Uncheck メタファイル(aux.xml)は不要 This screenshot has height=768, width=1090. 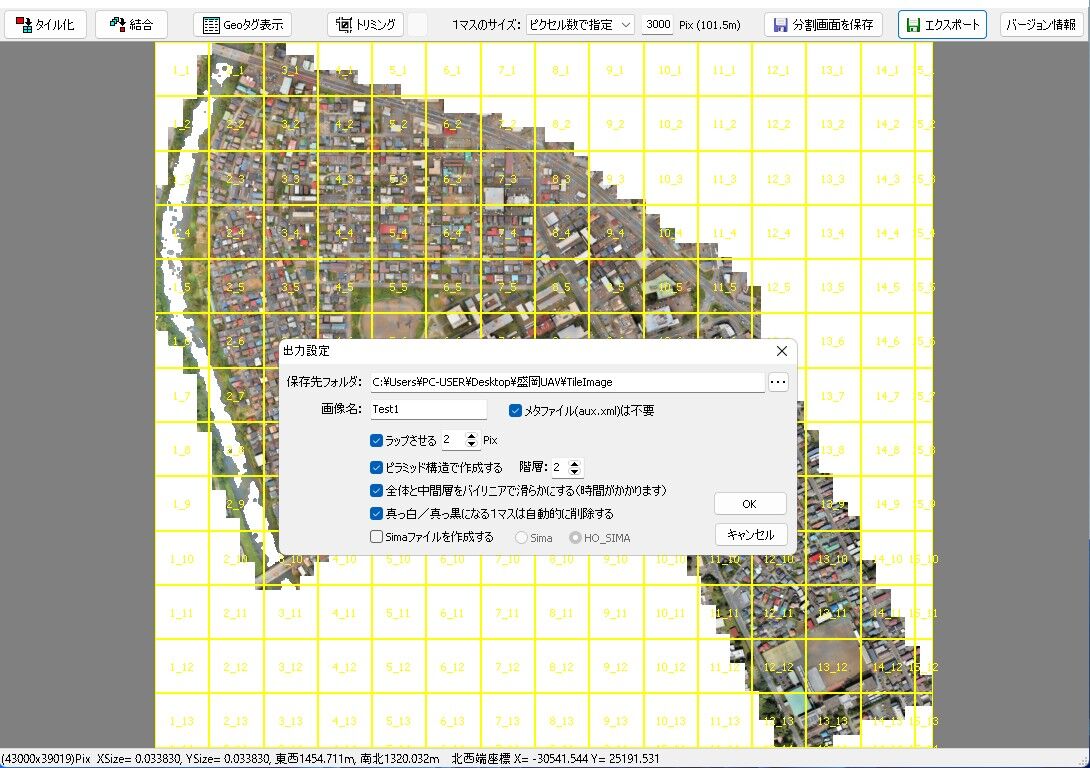pos(514,409)
